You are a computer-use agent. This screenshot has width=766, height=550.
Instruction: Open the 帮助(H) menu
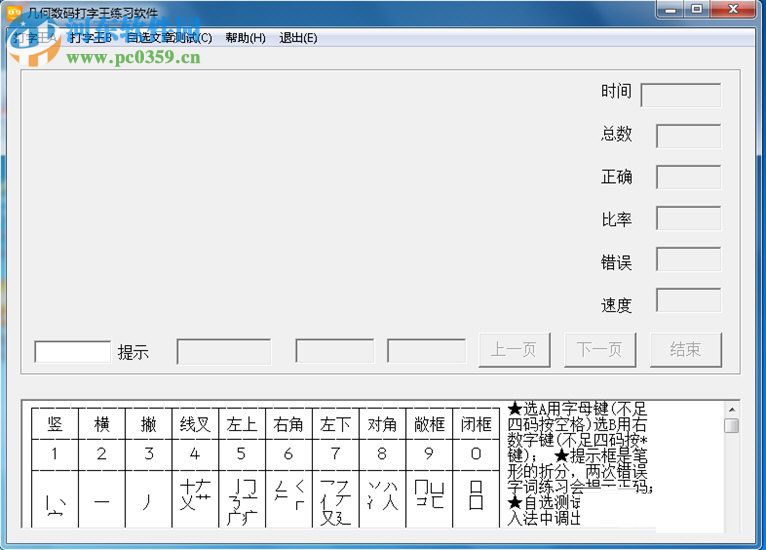(x=246, y=38)
